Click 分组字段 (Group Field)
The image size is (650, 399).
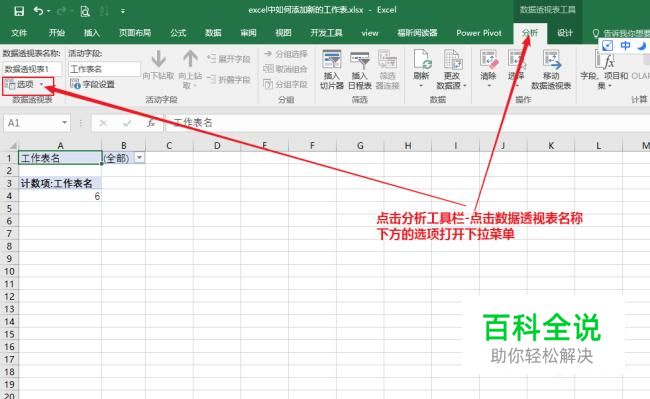(286, 84)
